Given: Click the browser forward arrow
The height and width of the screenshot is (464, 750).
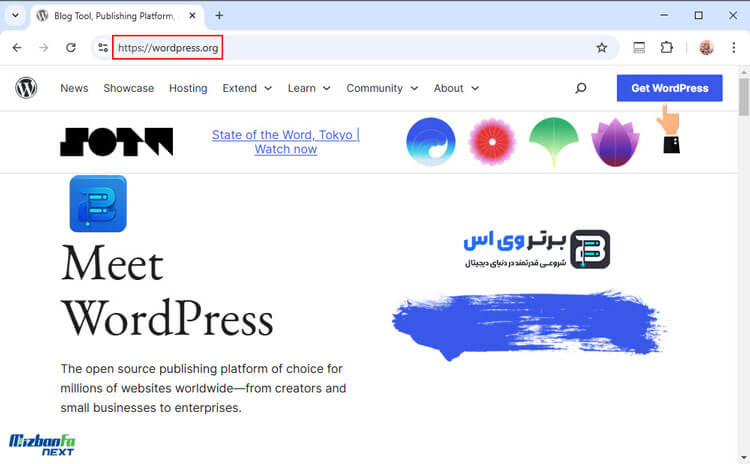Looking at the screenshot, I should [x=44, y=47].
